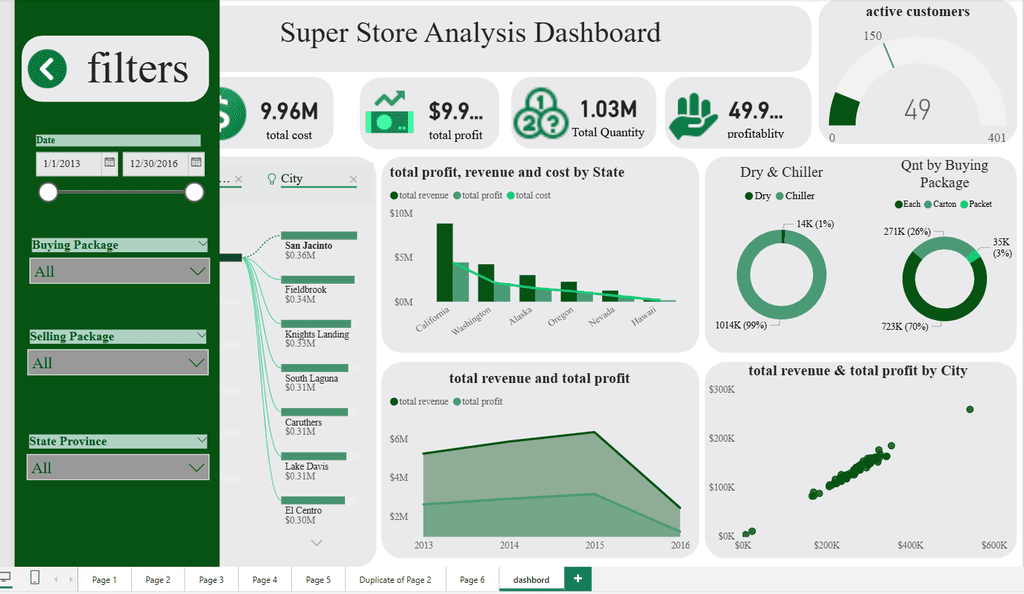Switch to mobile layout view icon
The image size is (1024, 594).
point(35,578)
